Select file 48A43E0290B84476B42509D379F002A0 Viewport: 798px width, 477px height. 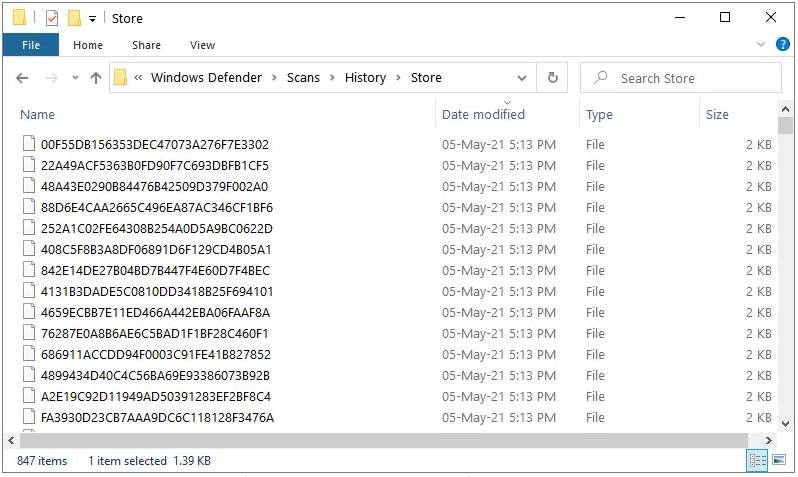pos(154,186)
